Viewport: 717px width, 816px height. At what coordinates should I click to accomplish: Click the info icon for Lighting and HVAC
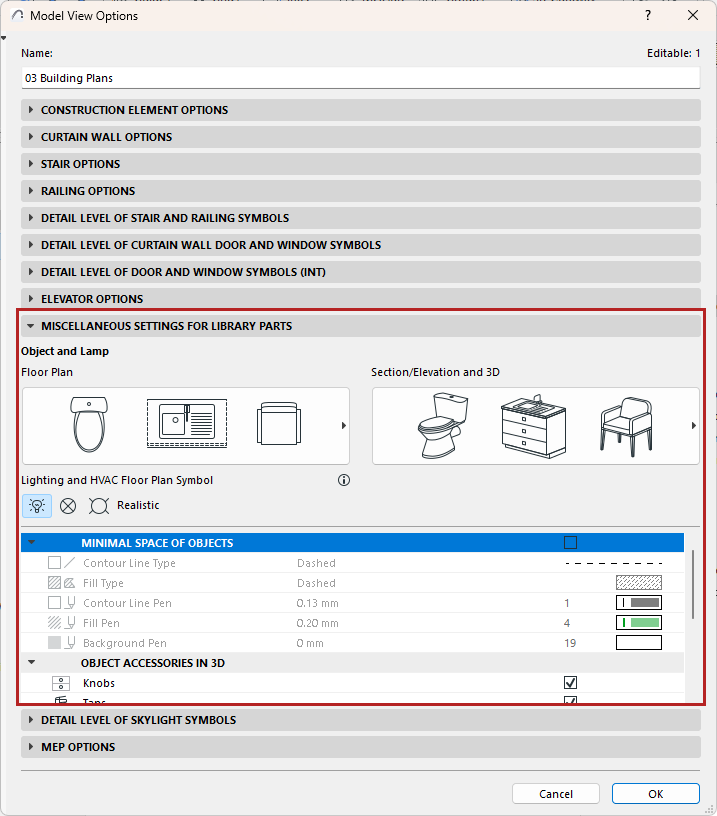[344, 480]
